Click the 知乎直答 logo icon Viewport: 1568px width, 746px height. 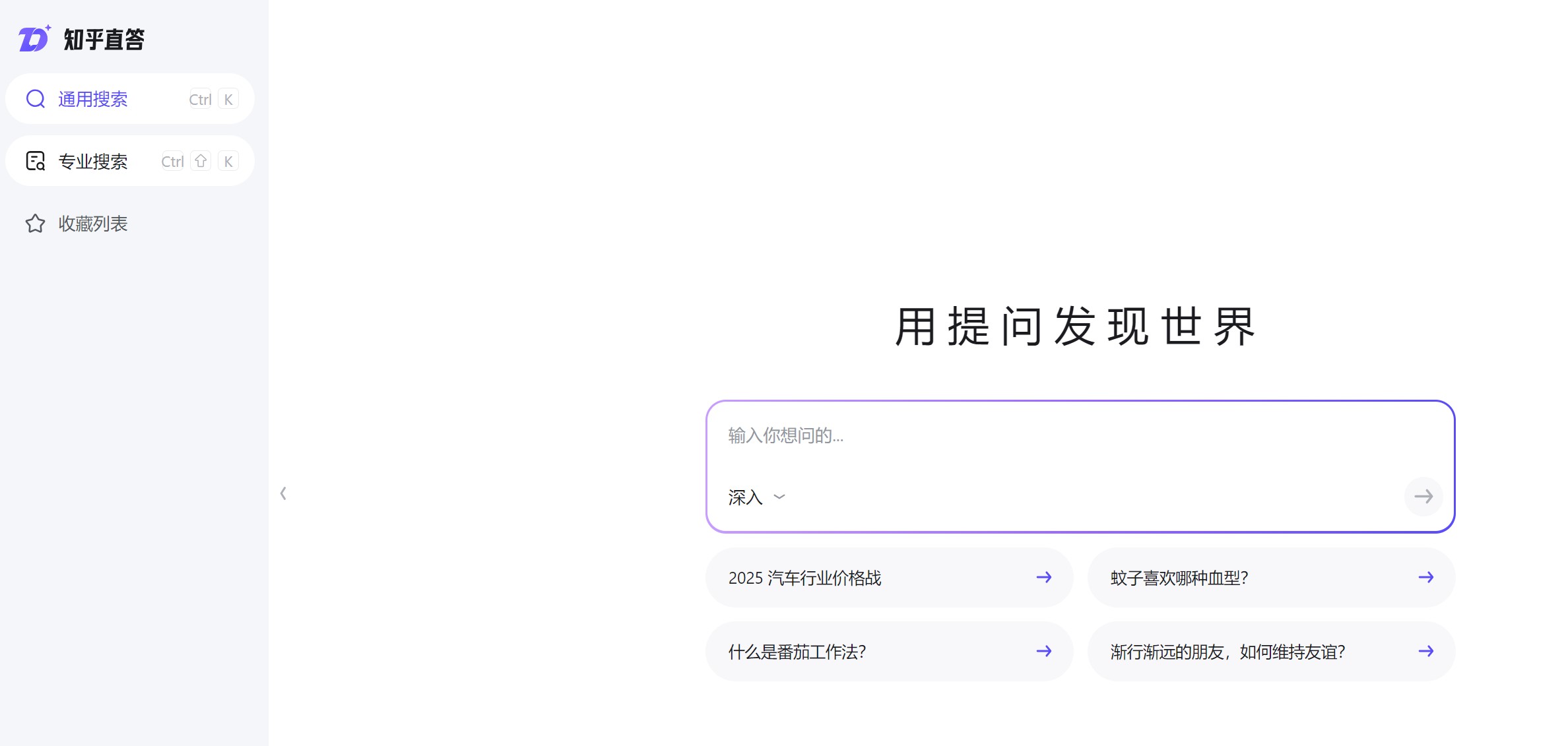[35, 38]
